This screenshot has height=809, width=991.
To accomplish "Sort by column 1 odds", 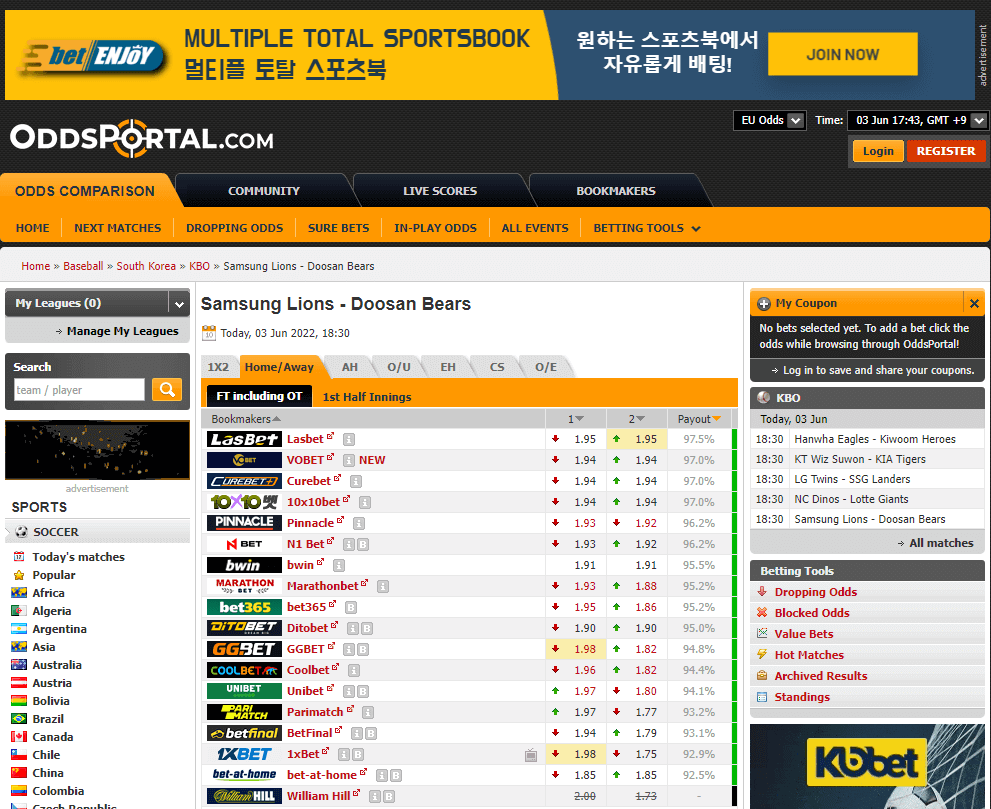I will point(575,419).
